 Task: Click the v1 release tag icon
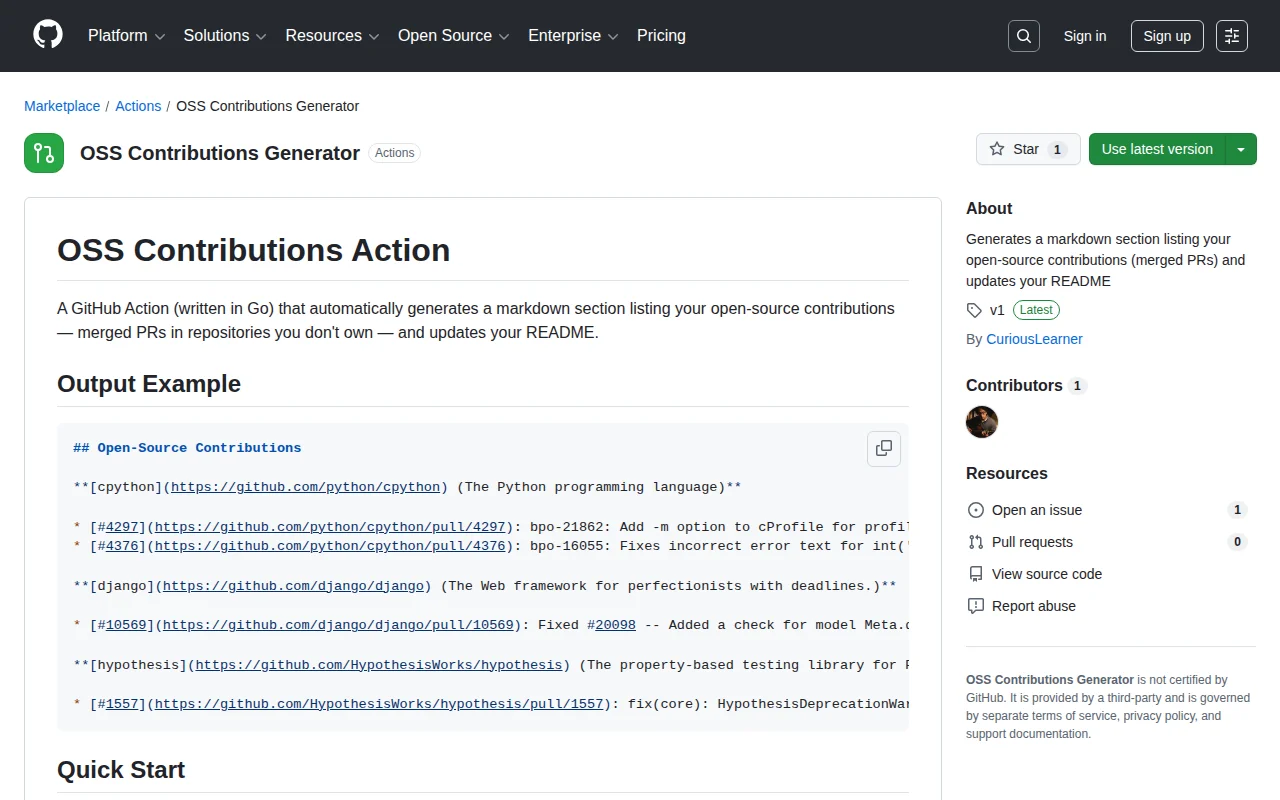pos(974,310)
